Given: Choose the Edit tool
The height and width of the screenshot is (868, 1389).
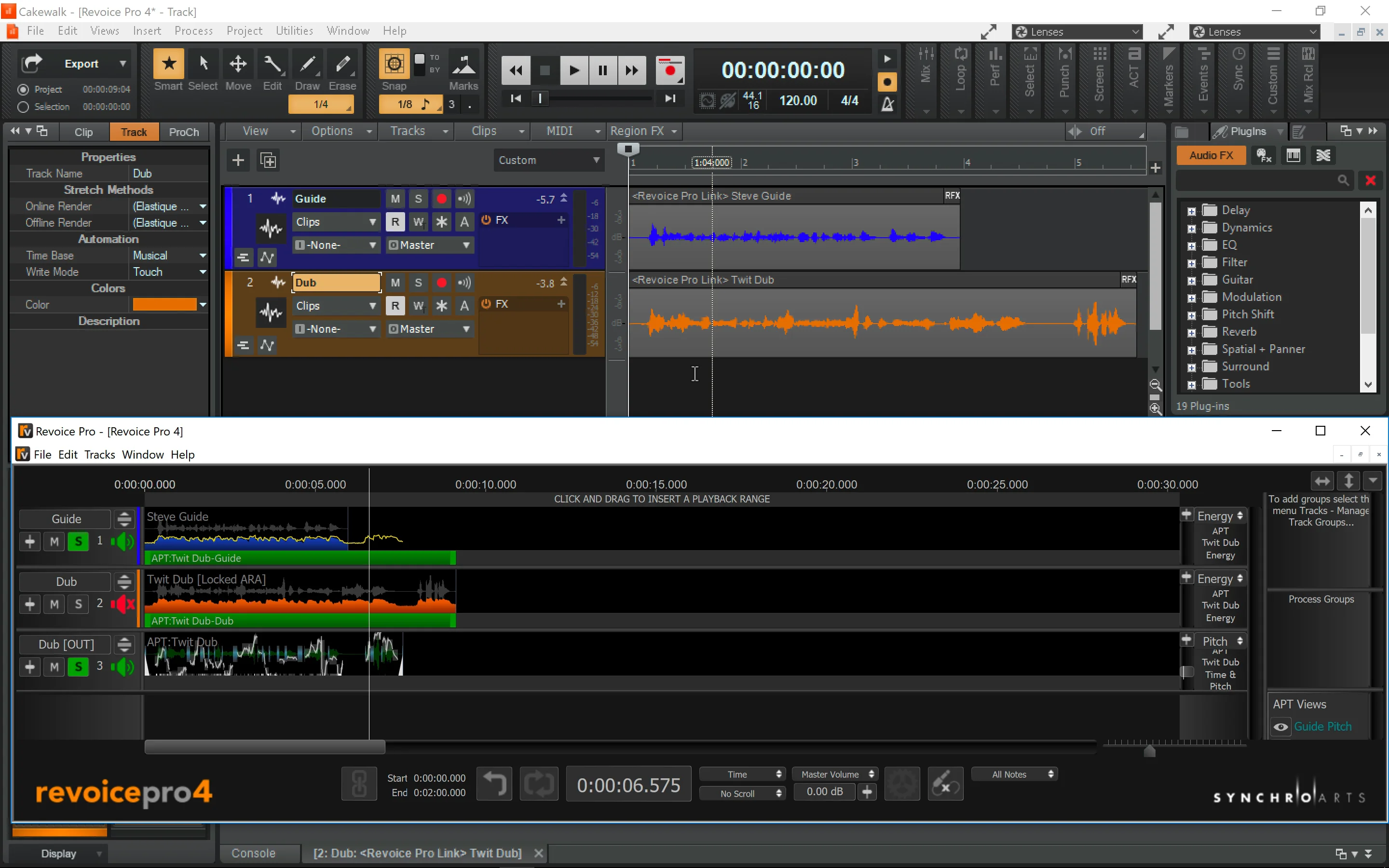Looking at the screenshot, I should 272,64.
